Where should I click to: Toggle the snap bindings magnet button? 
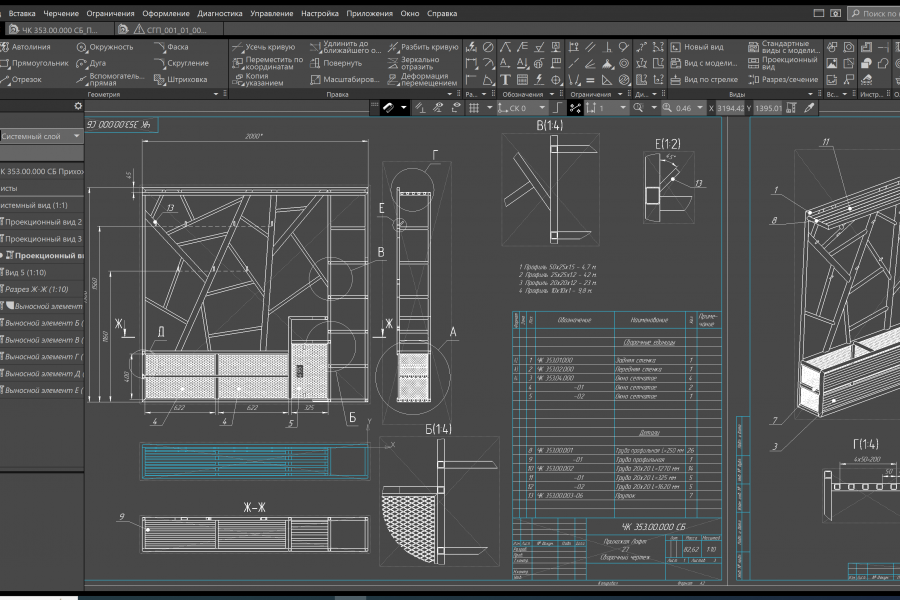[x=389, y=108]
